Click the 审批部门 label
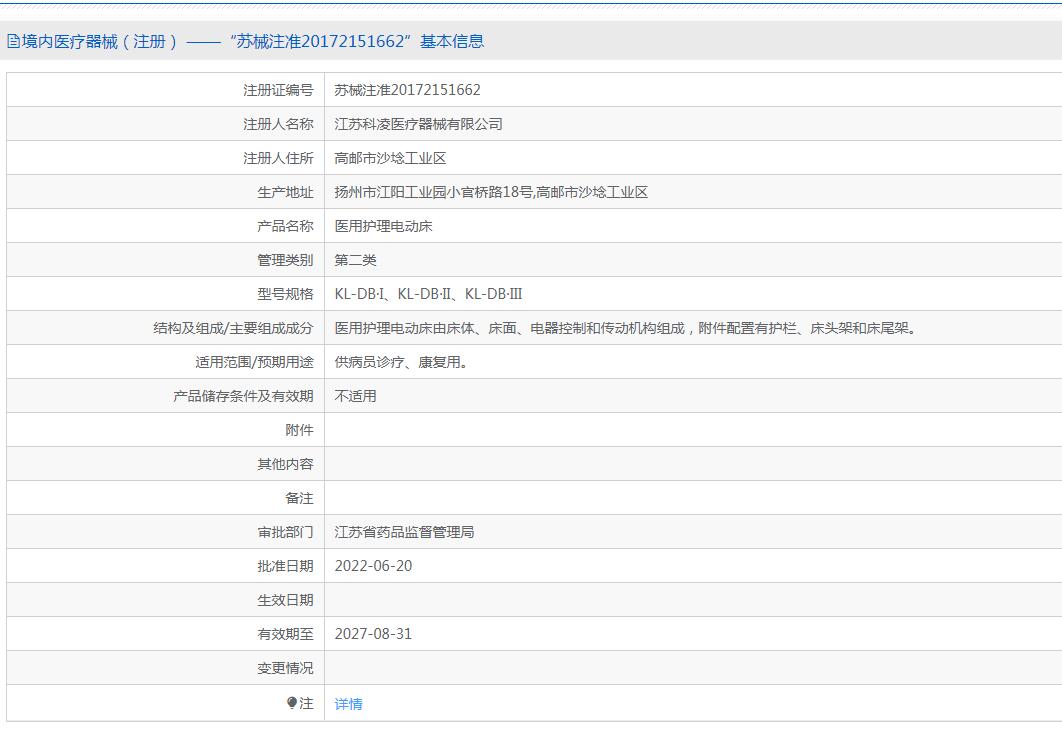The image size is (1062, 730). tap(285, 532)
